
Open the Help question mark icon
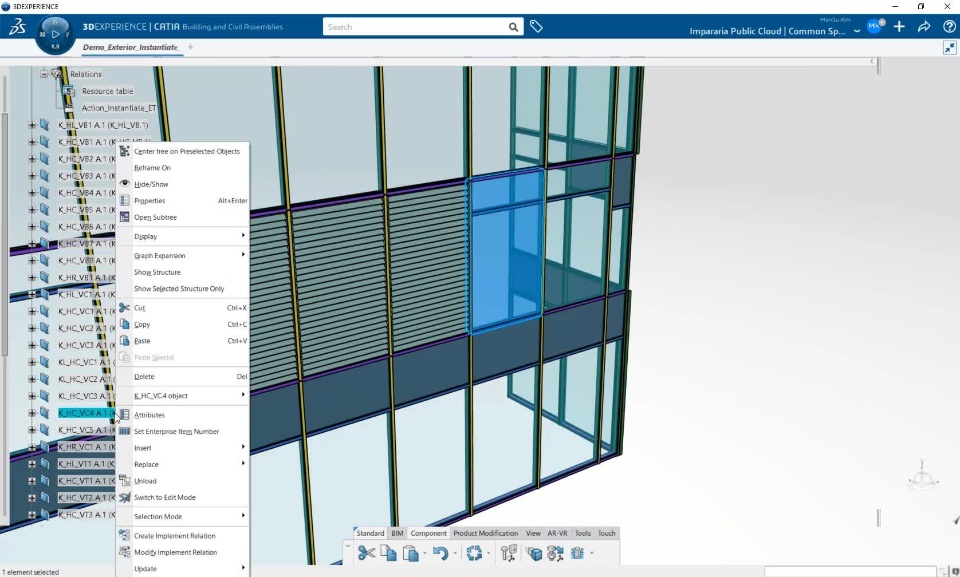pos(949,26)
